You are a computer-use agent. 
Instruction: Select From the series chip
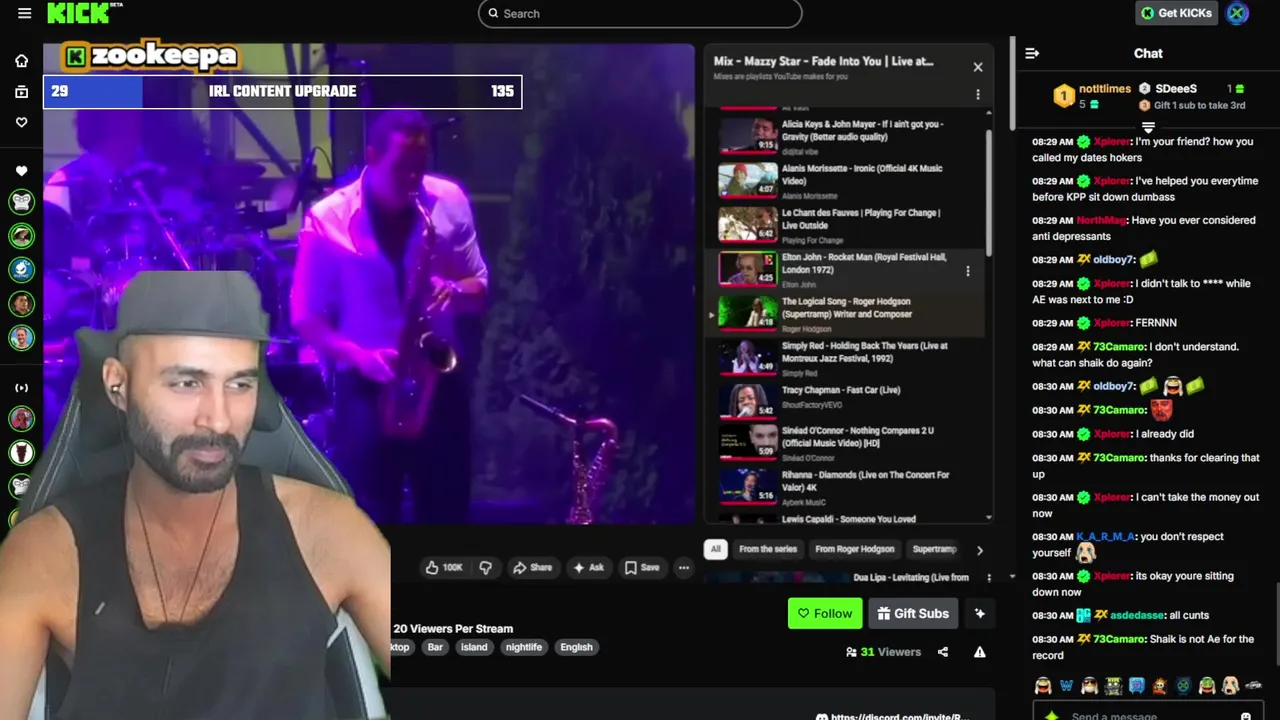[x=768, y=549]
